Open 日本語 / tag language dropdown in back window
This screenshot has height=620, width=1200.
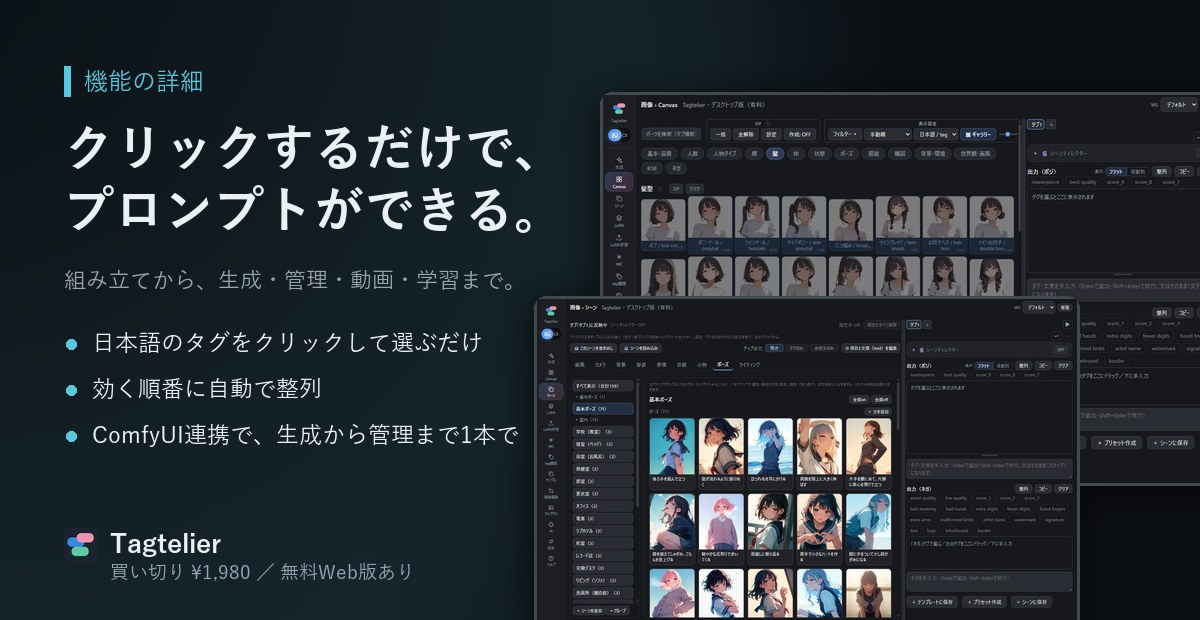pyautogui.click(x=936, y=134)
